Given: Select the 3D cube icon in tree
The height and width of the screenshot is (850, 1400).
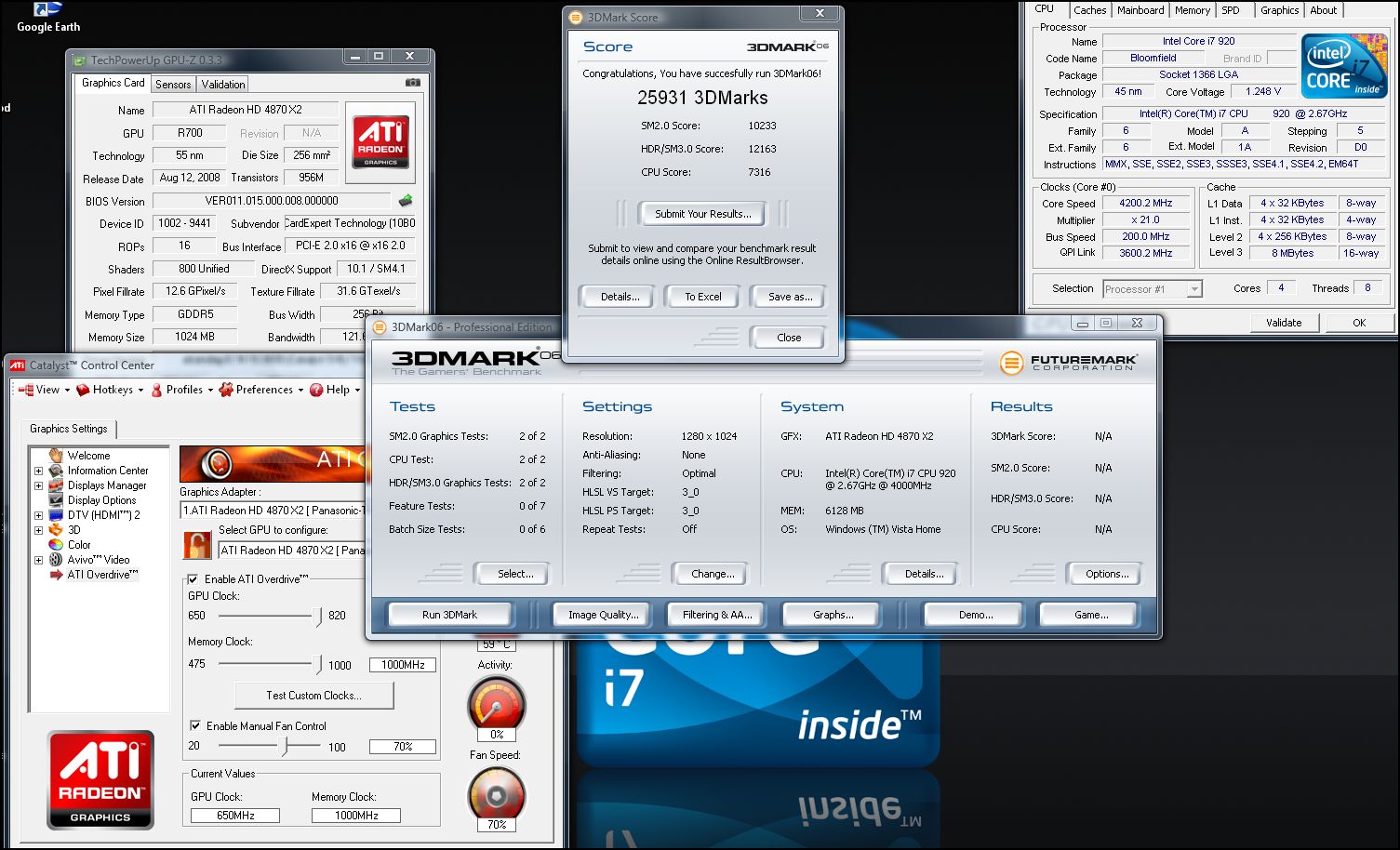Looking at the screenshot, I should [x=56, y=530].
